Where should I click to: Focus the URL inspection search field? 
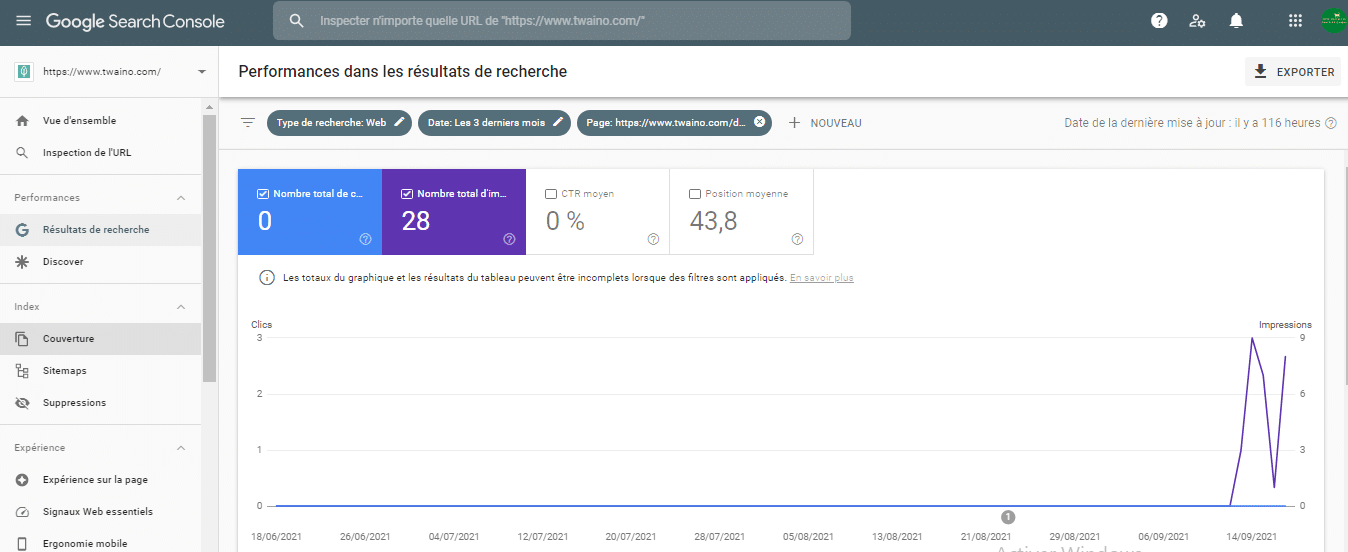tap(561, 21)
